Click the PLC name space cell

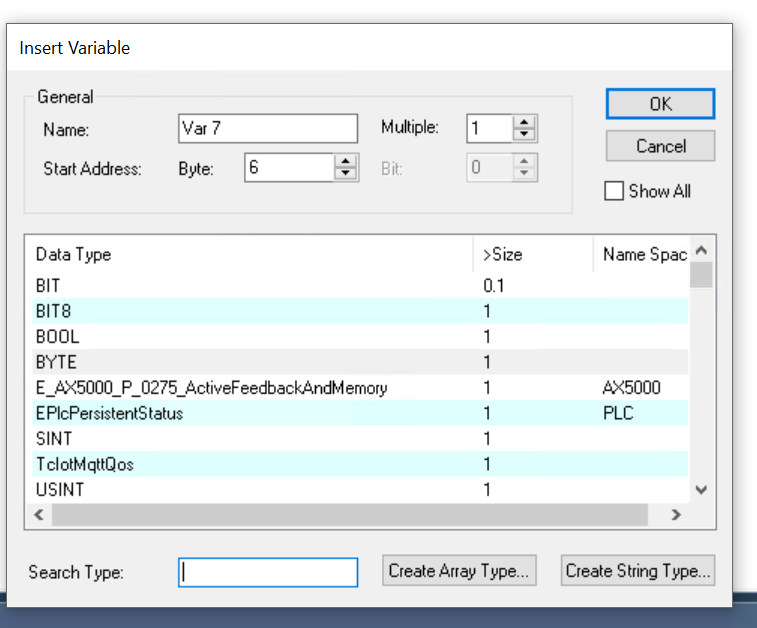[618, 413]
